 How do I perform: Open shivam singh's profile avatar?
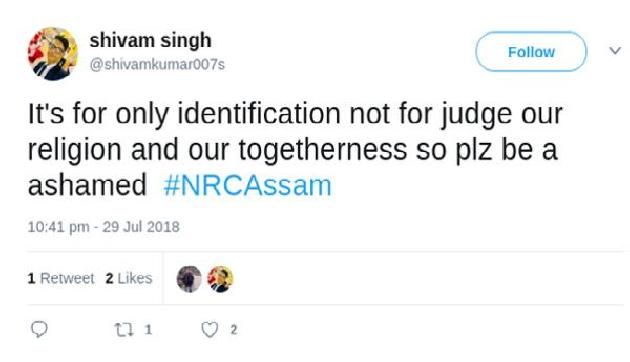pos(53,54)
